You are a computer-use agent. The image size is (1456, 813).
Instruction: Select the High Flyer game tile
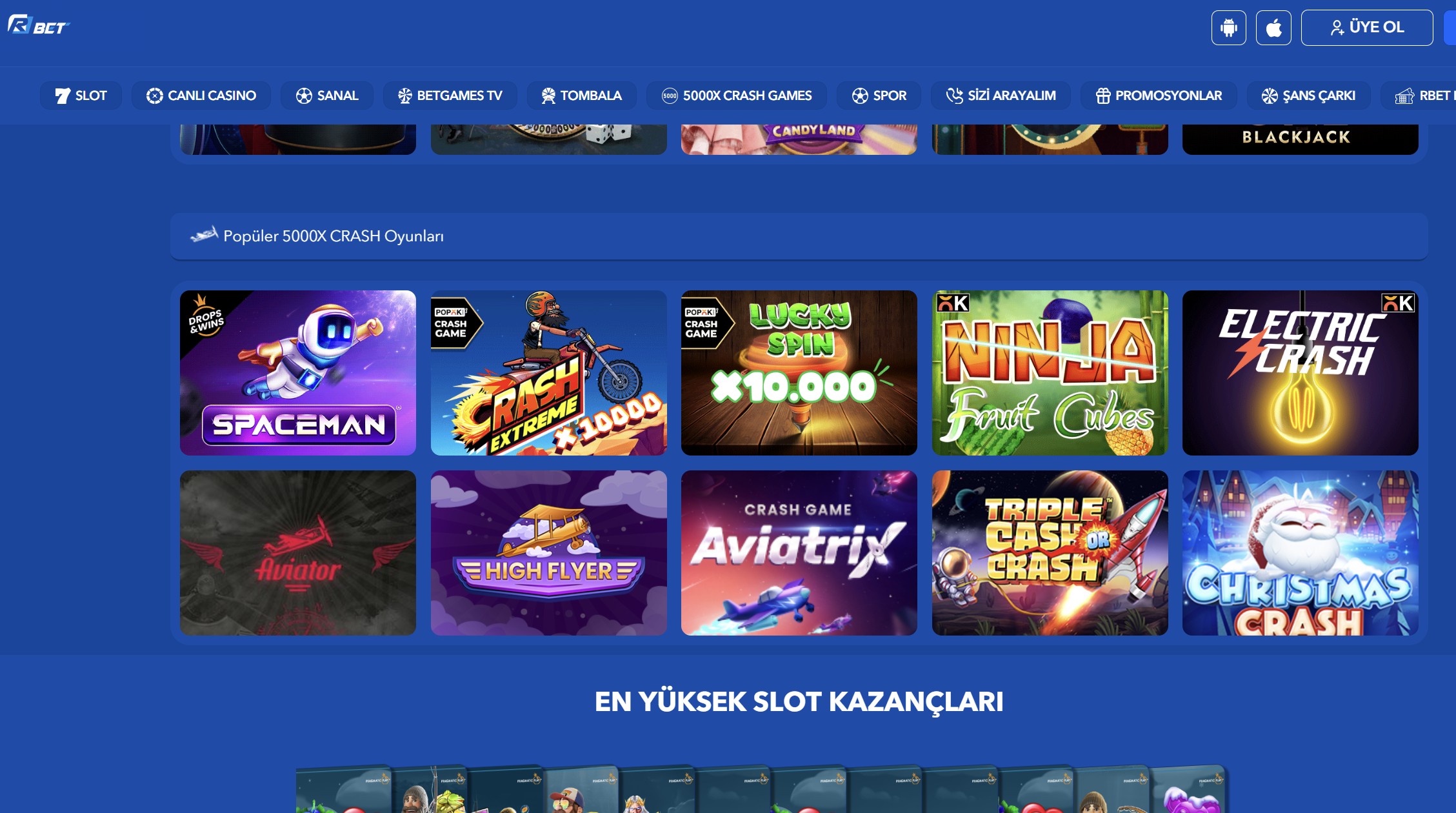pos(549,553)
